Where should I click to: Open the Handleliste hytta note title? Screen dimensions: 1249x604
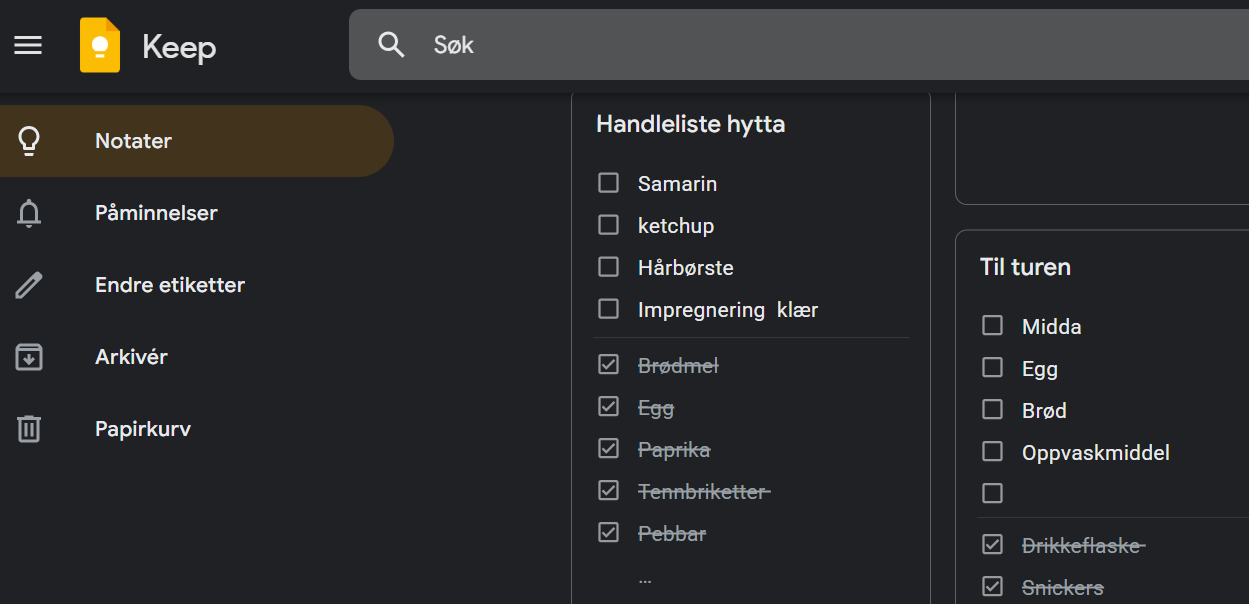tap(690, 124)
